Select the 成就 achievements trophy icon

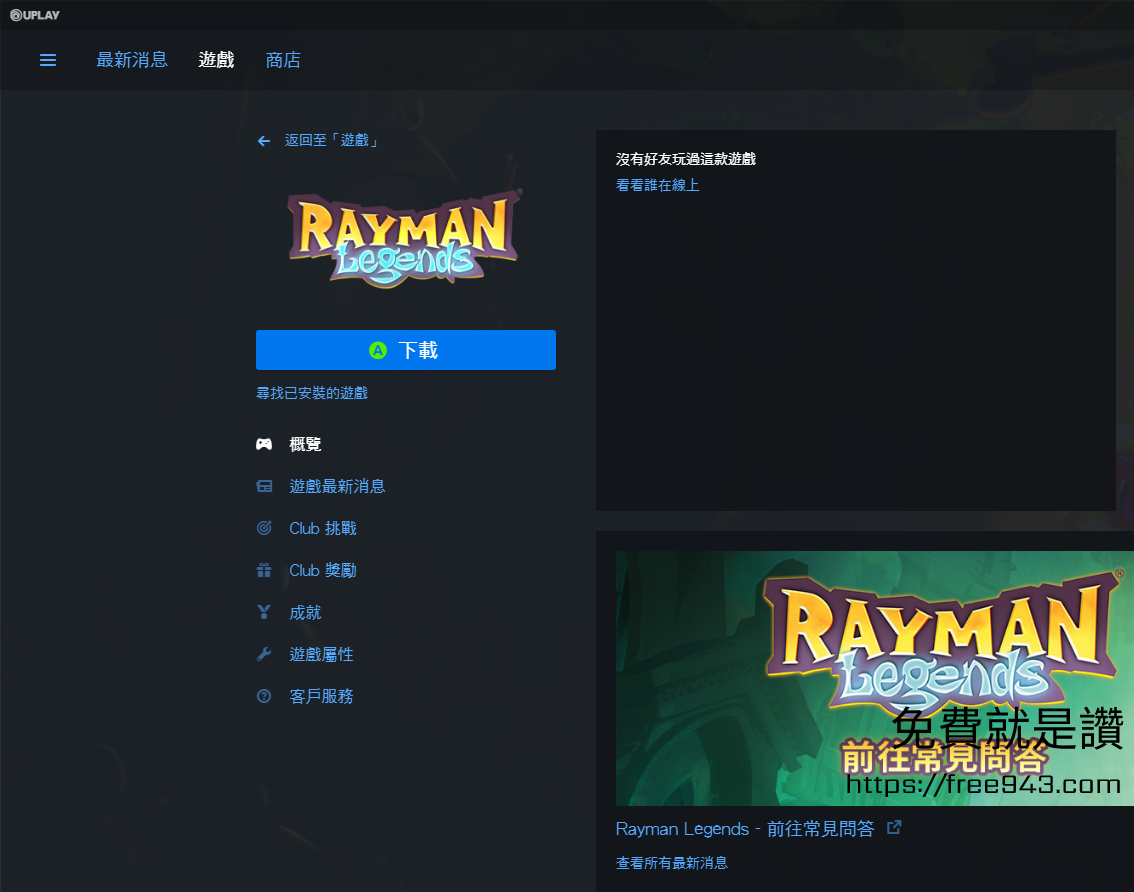[x=263, y=612]
